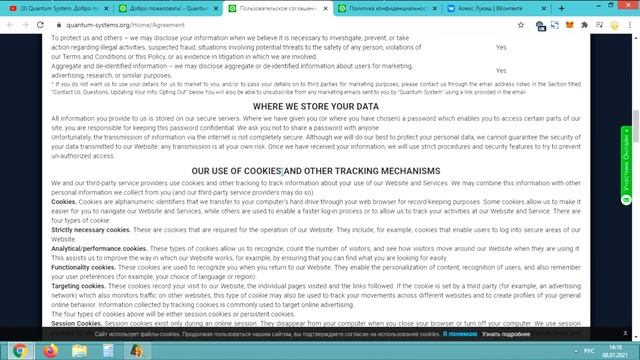The width and height of the screenshot is (640, 360).
Task: Open the green online participants side widget
Action: (x=626, y=165)
